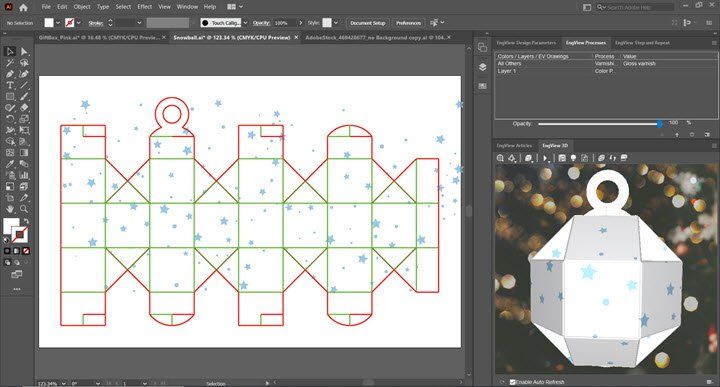This screenshot has height=387, width=720.
Task: Click the Illustrator Home icon
Action: click(x=23, y=7)
